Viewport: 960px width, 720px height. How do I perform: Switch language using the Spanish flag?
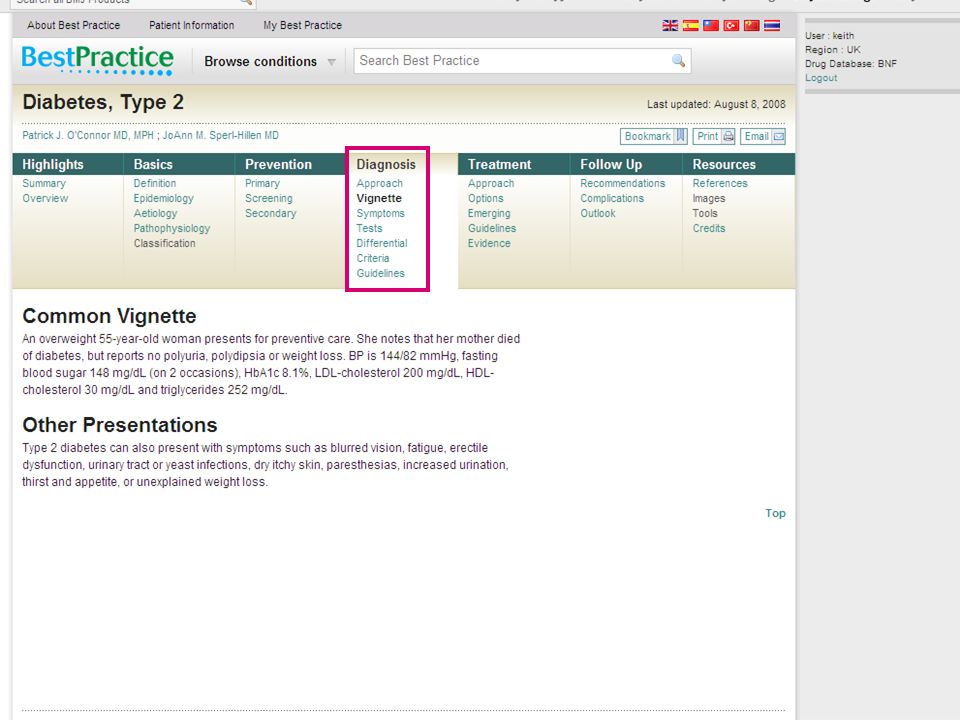[x=691, y=25]
